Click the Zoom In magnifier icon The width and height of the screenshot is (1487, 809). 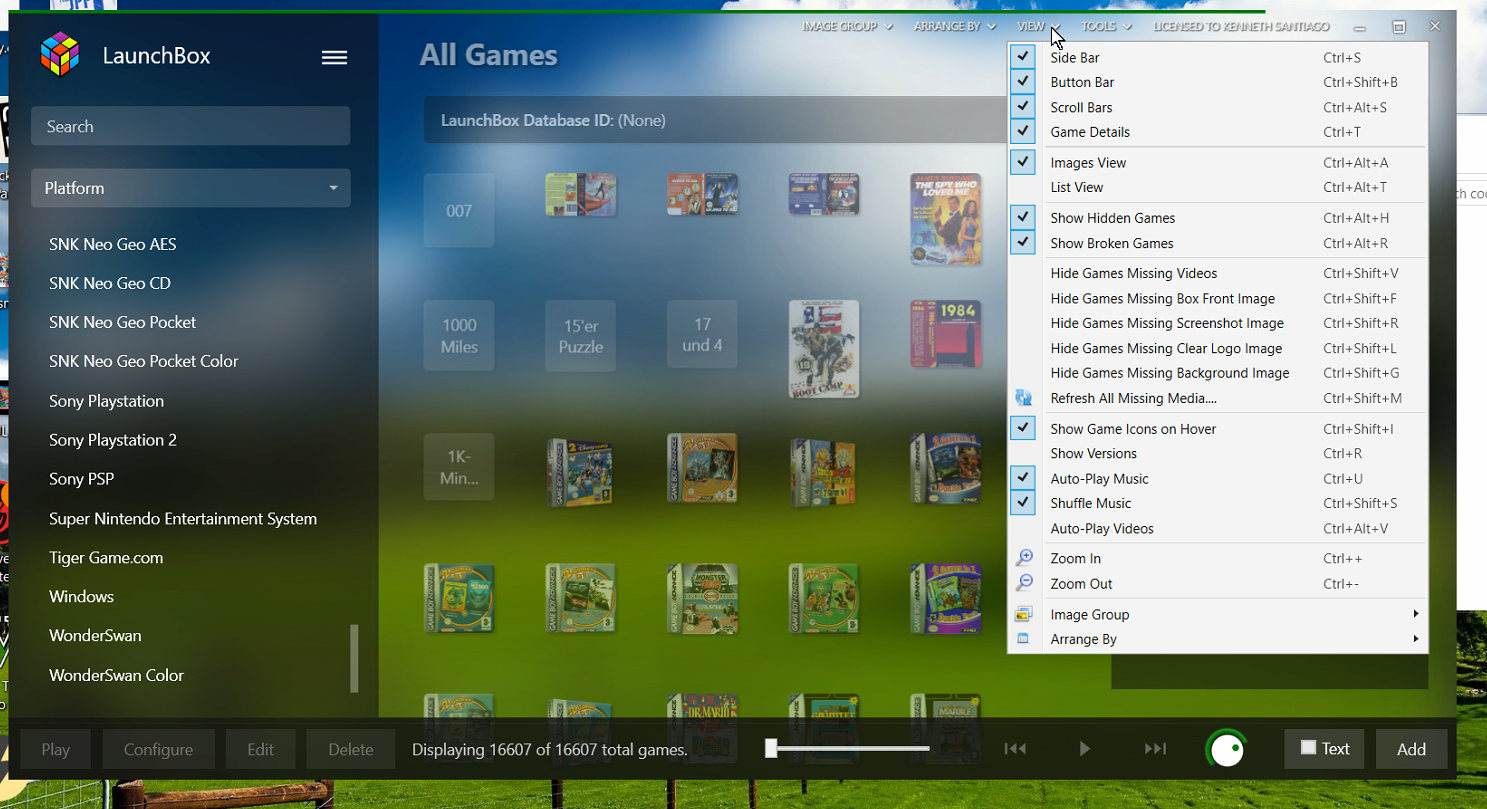[x=1024, y=558]
